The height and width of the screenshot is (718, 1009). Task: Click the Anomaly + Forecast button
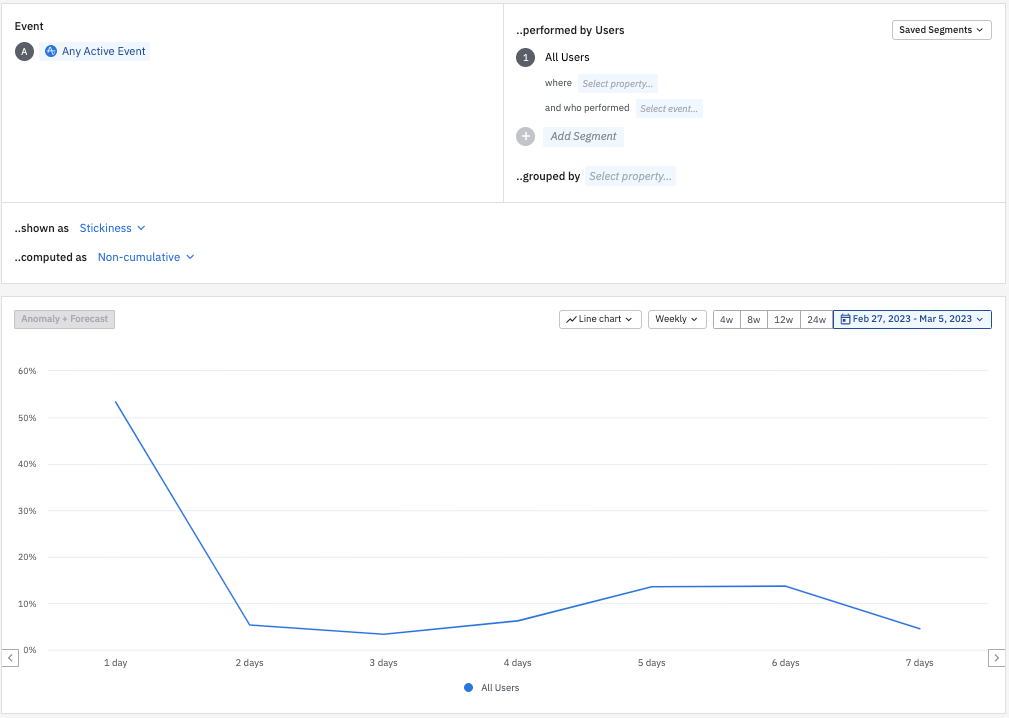(x=65, y=319)
